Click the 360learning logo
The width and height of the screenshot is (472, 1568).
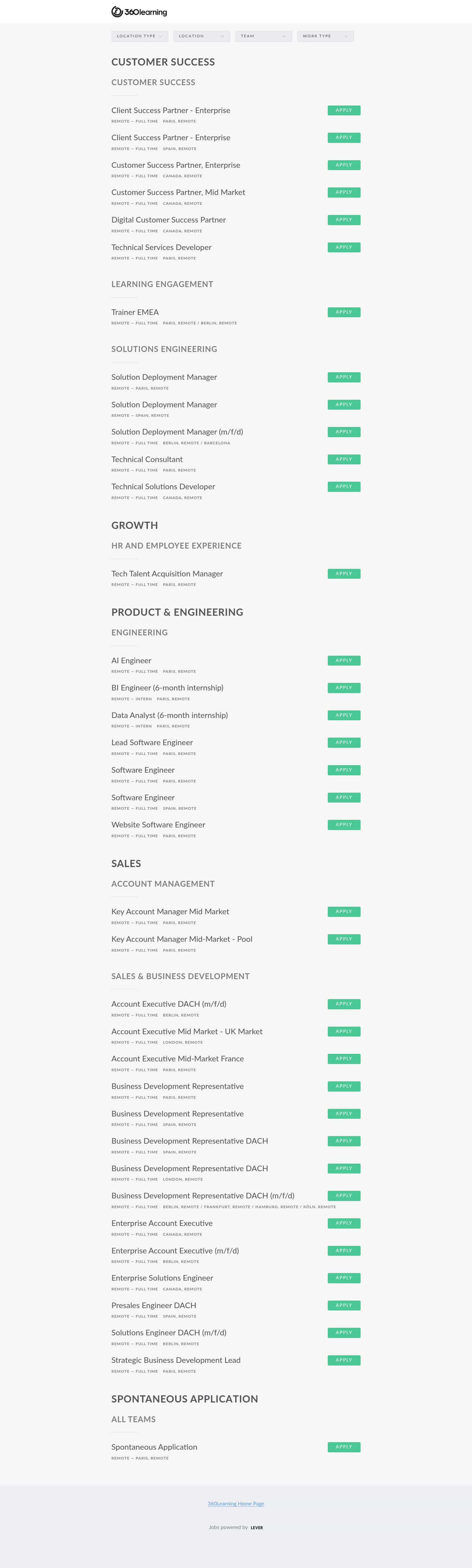[x=139, y=11]
